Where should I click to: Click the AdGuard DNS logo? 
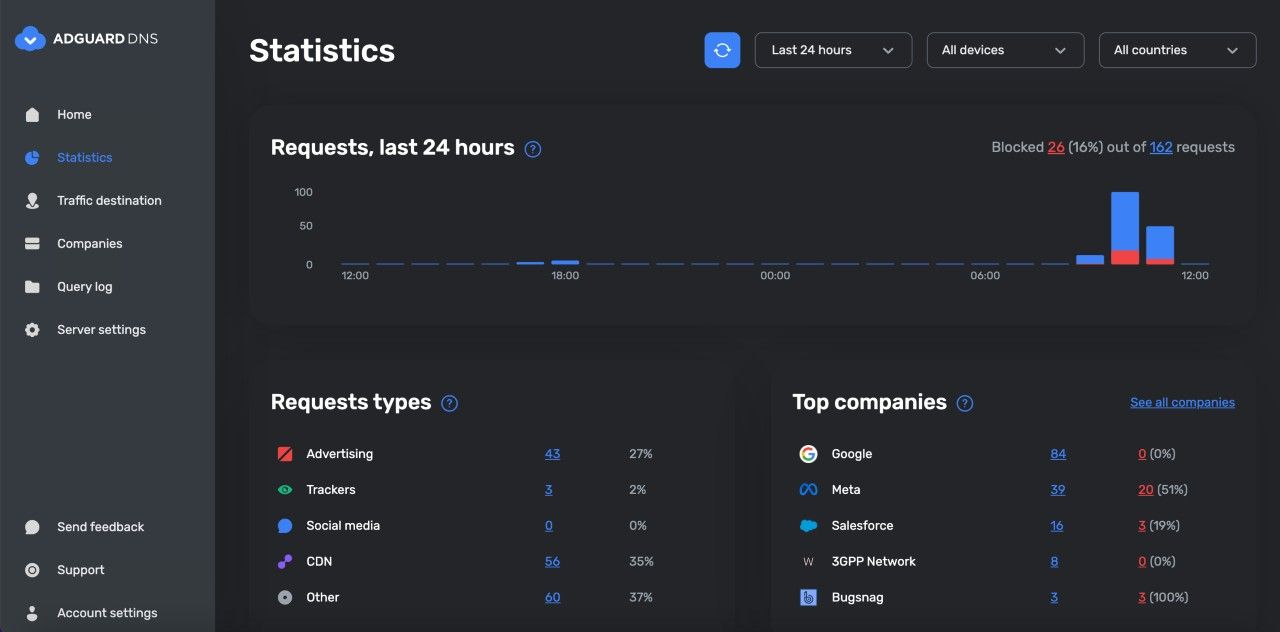87,39
